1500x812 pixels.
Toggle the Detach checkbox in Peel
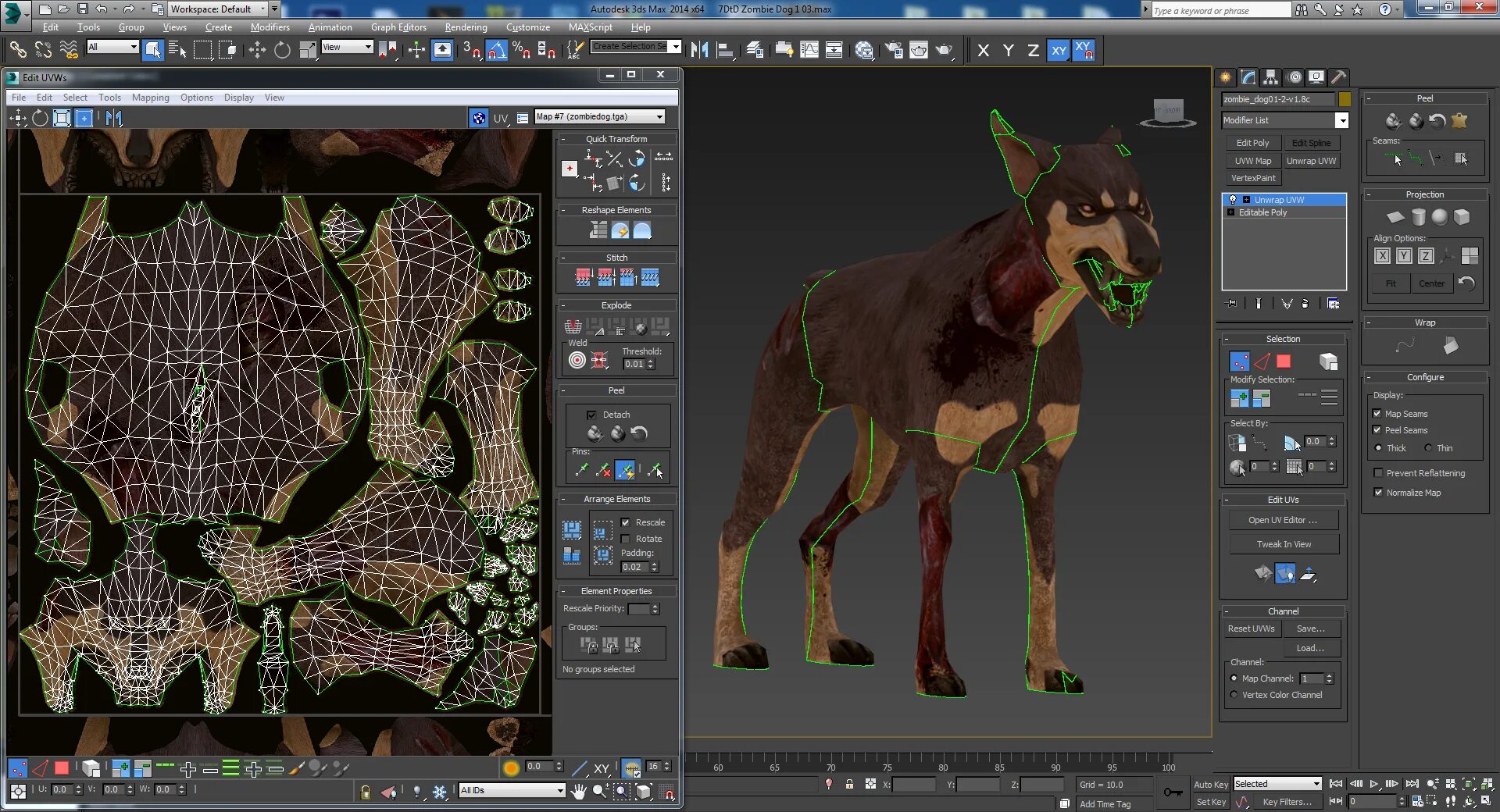pyautogui.click(x=591, y=415)
